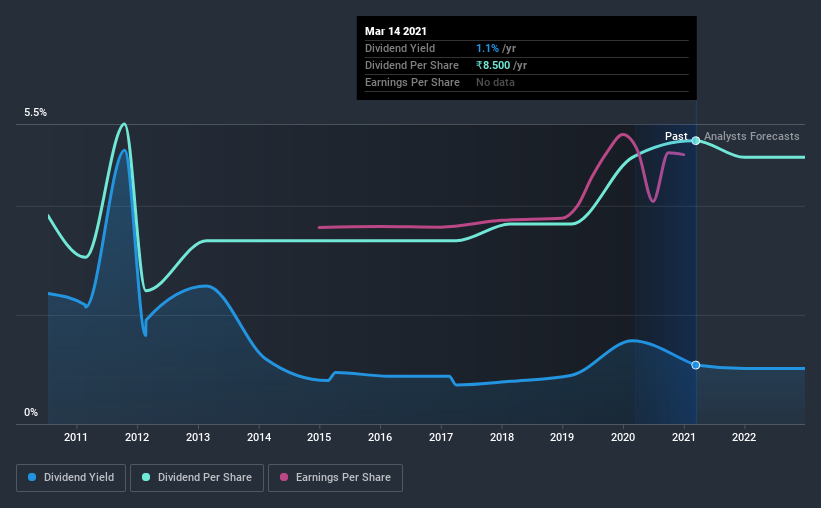Screen dimensions: 821x508
Task: Toggle the Dividend Yield legend button
Action: (x=71, y=478)
